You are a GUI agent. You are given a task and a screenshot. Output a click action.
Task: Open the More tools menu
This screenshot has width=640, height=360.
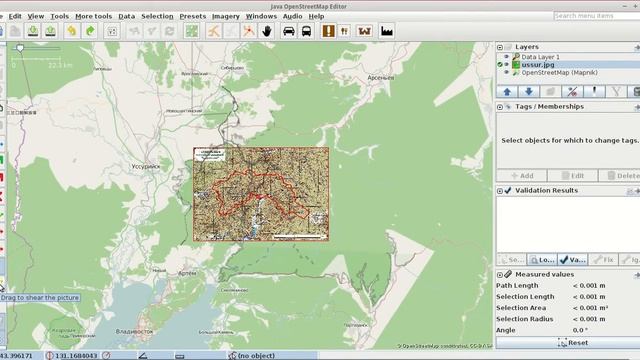pos(93,16)
